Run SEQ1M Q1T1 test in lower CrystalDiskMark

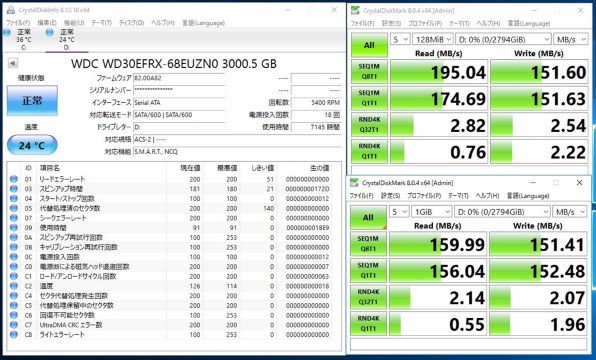pyautogui.click(x=368, y=270)
